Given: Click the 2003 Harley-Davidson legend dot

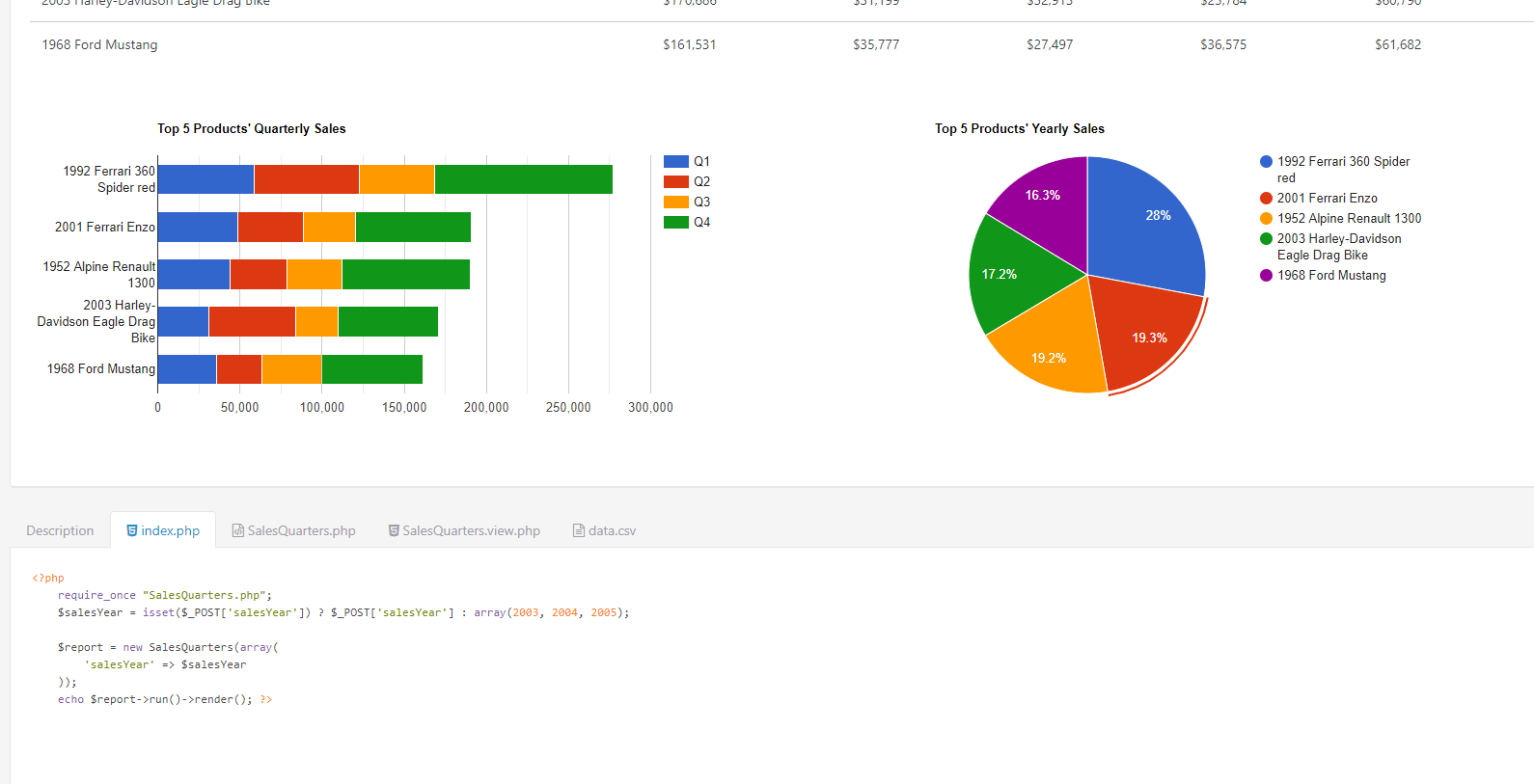Looking at the screenshot, I should point(1266,239).
